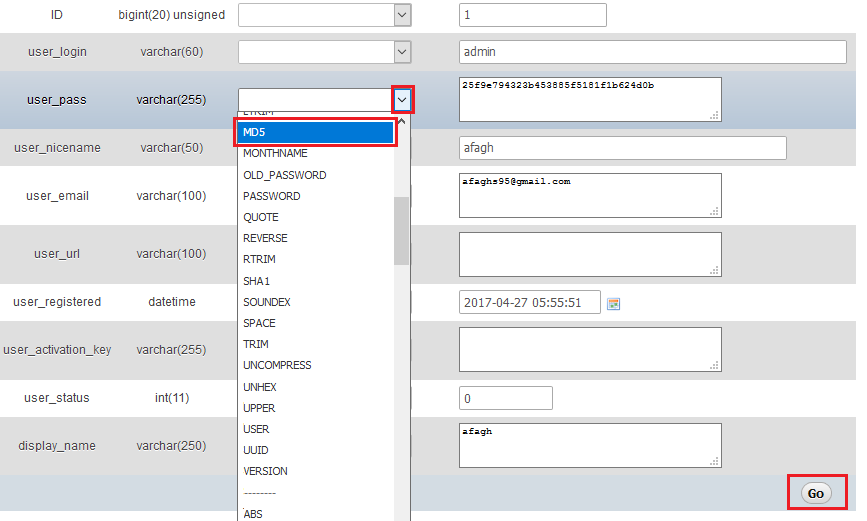
Task: Choose UUID function in dropdown list
Action: pos(256,450)
